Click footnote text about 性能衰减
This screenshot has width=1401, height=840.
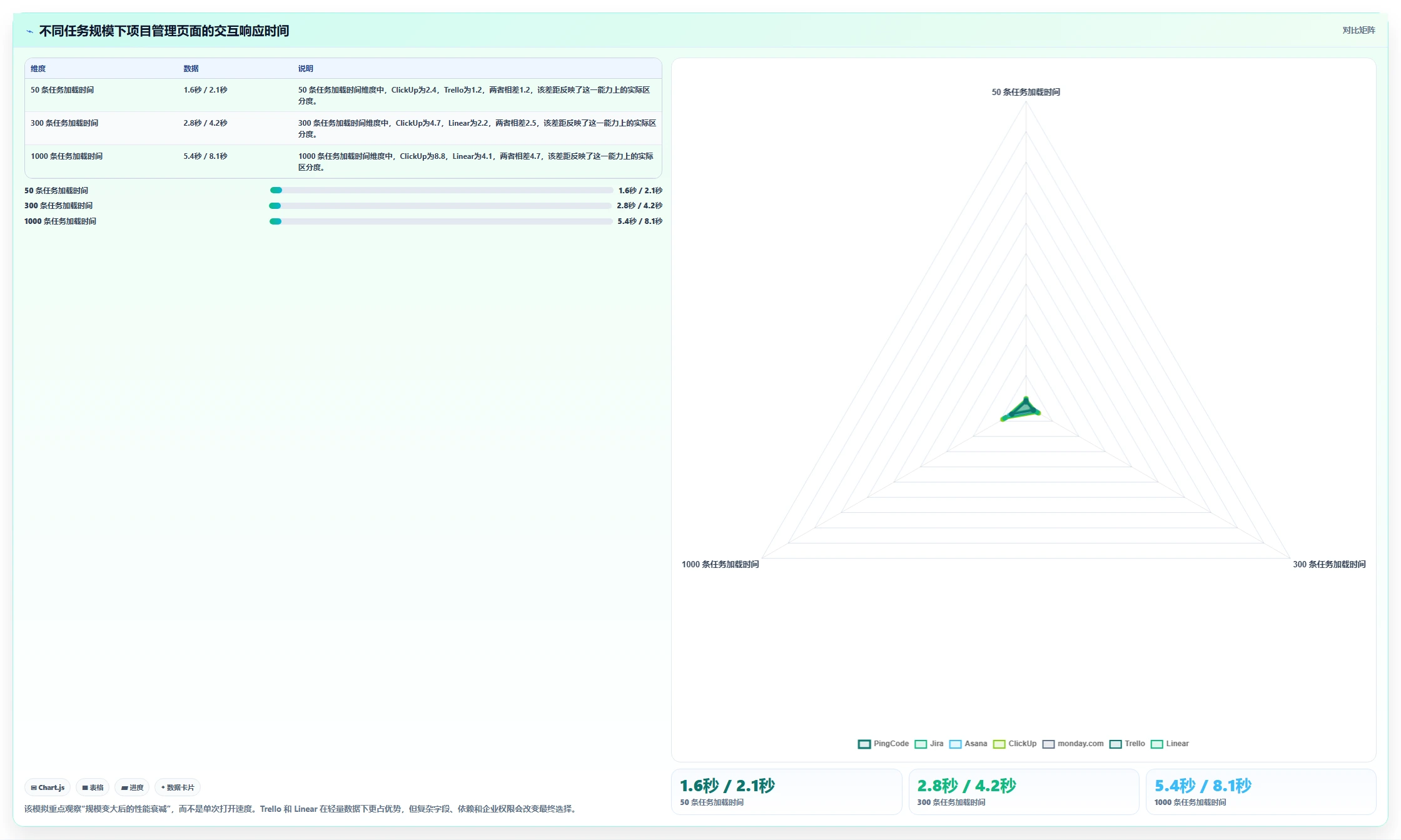click(301, 809)
